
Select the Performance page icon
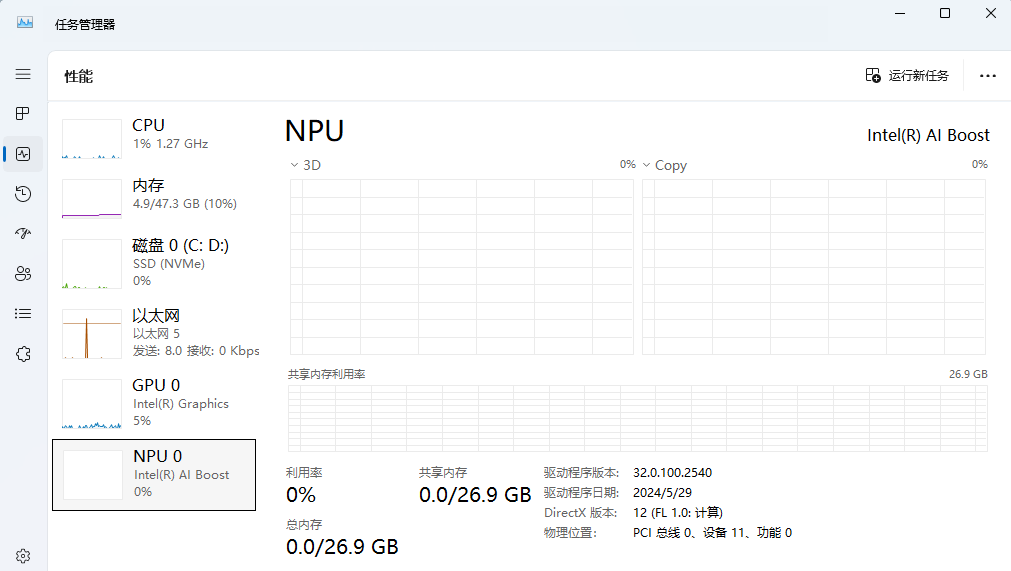point(23,154)
